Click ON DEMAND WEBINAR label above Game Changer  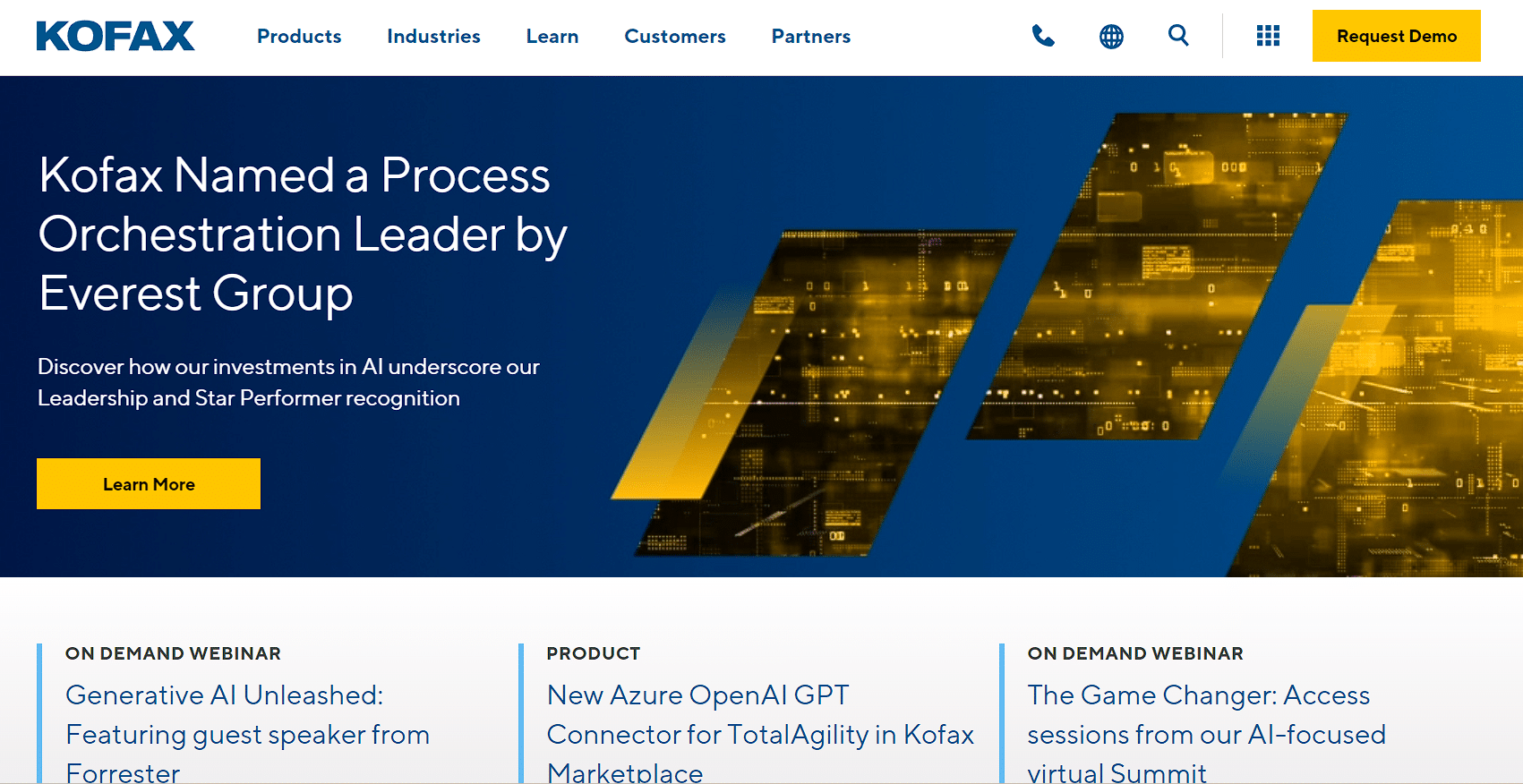pos(1135,653)
